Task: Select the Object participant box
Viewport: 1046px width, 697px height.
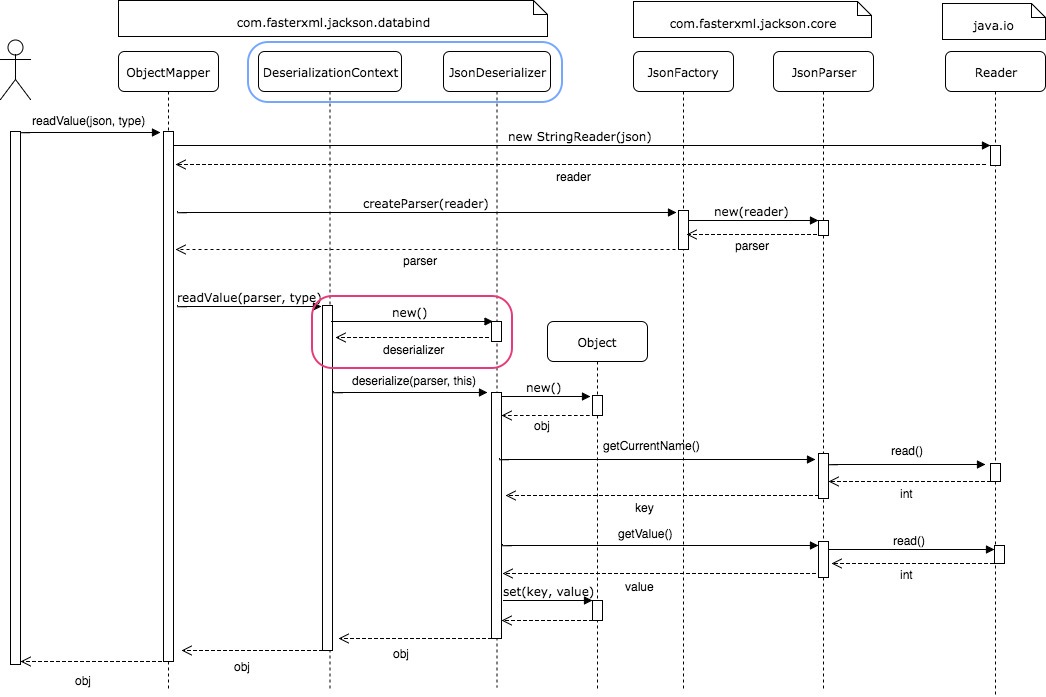Action: pyautogui.click(x=597, y=342)
